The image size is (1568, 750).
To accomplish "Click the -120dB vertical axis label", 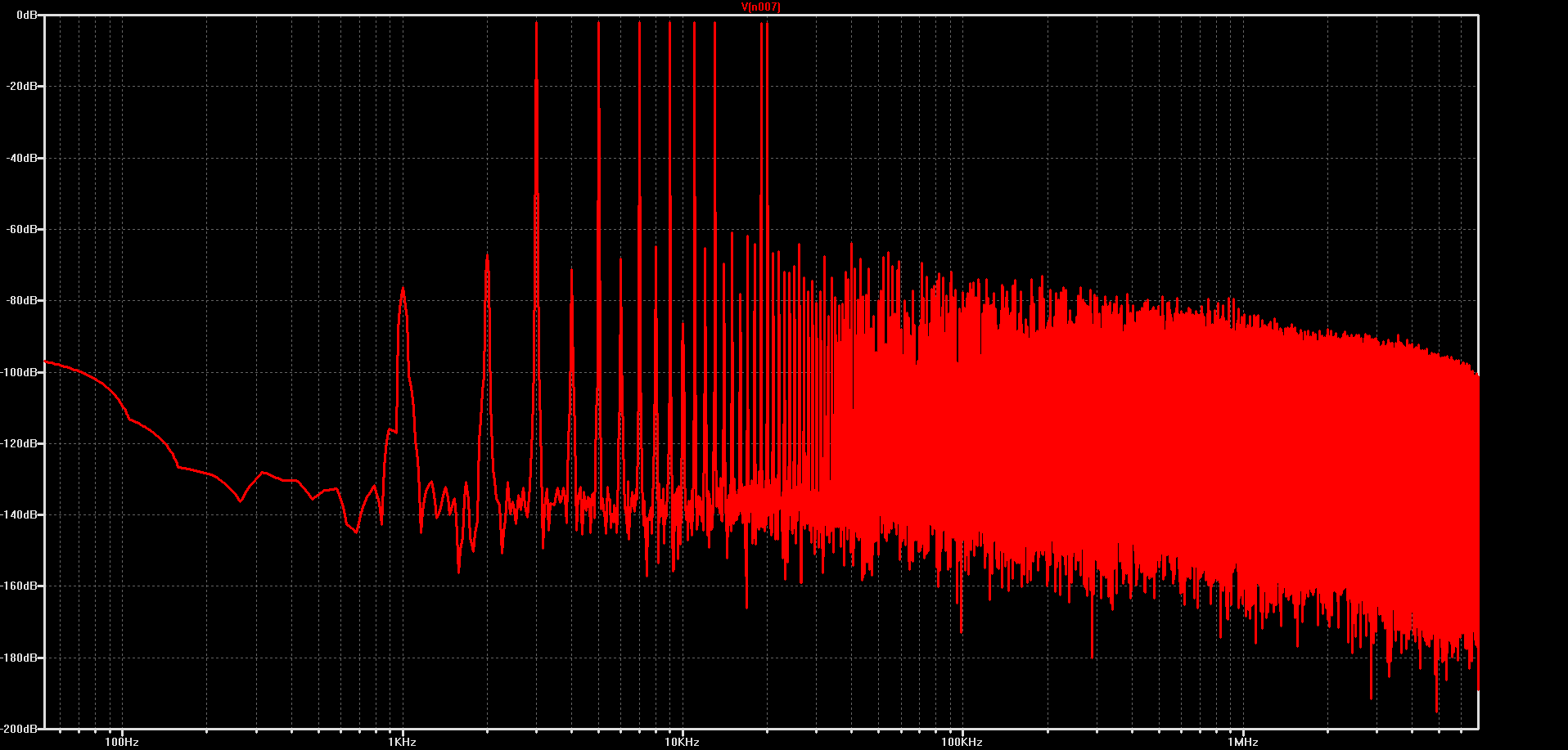I will (20, 443).
